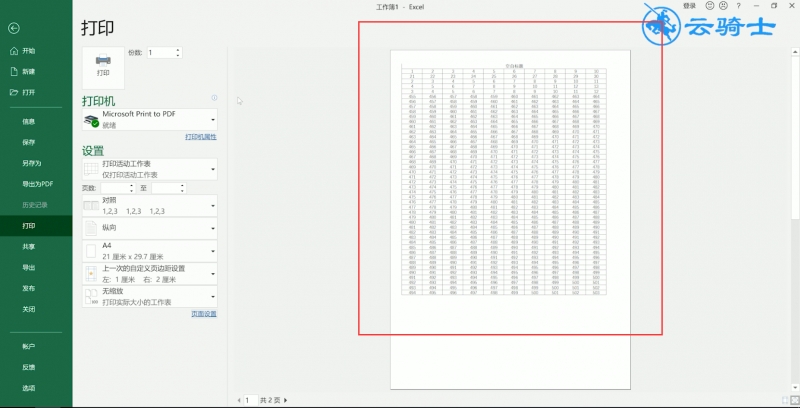
Task: Increase copies with the 份数 up arrow
Action: [178, 50]
